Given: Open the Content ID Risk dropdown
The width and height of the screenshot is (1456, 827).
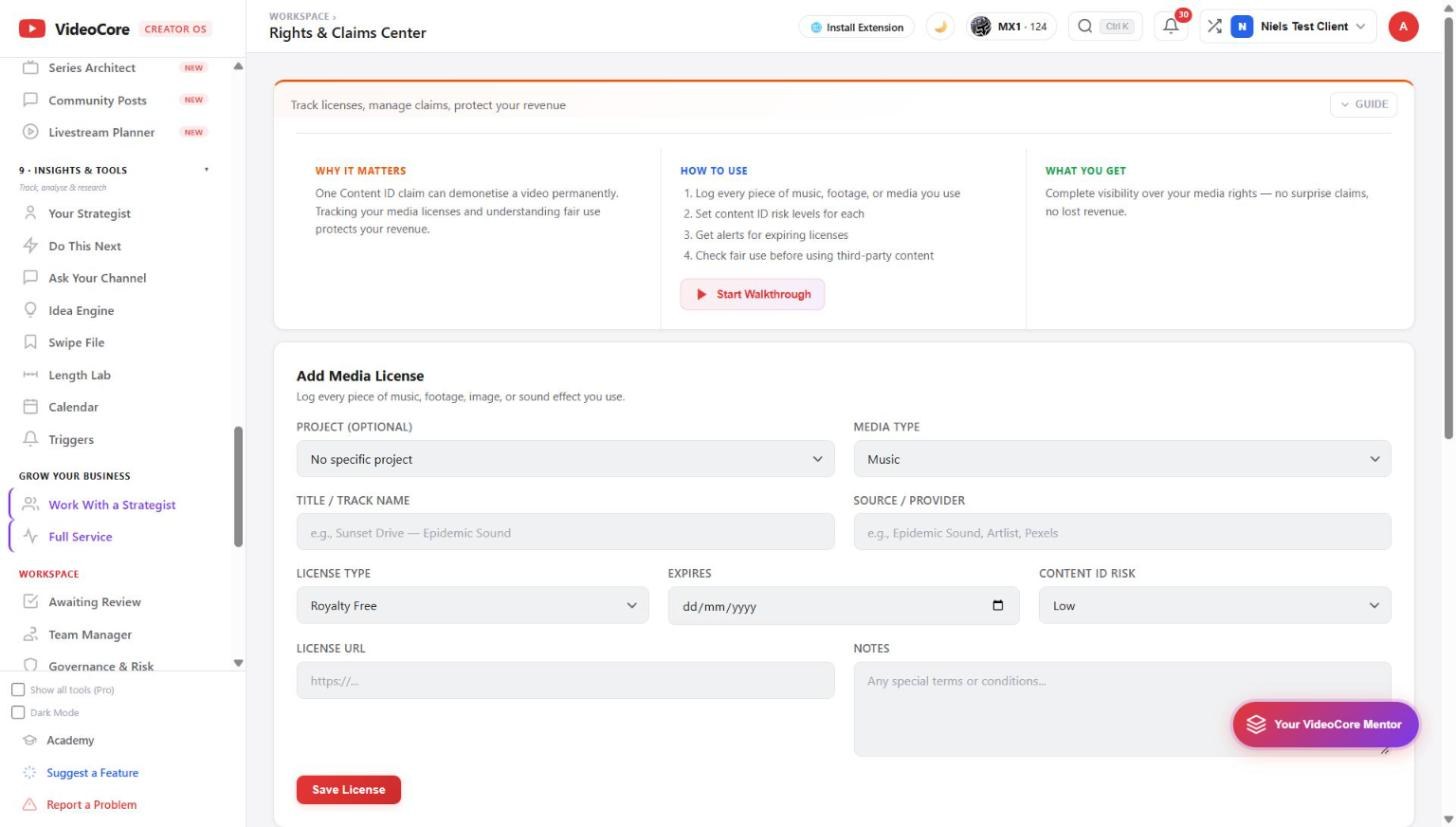Looking at the screenshot, I should tap(1215, 605).
